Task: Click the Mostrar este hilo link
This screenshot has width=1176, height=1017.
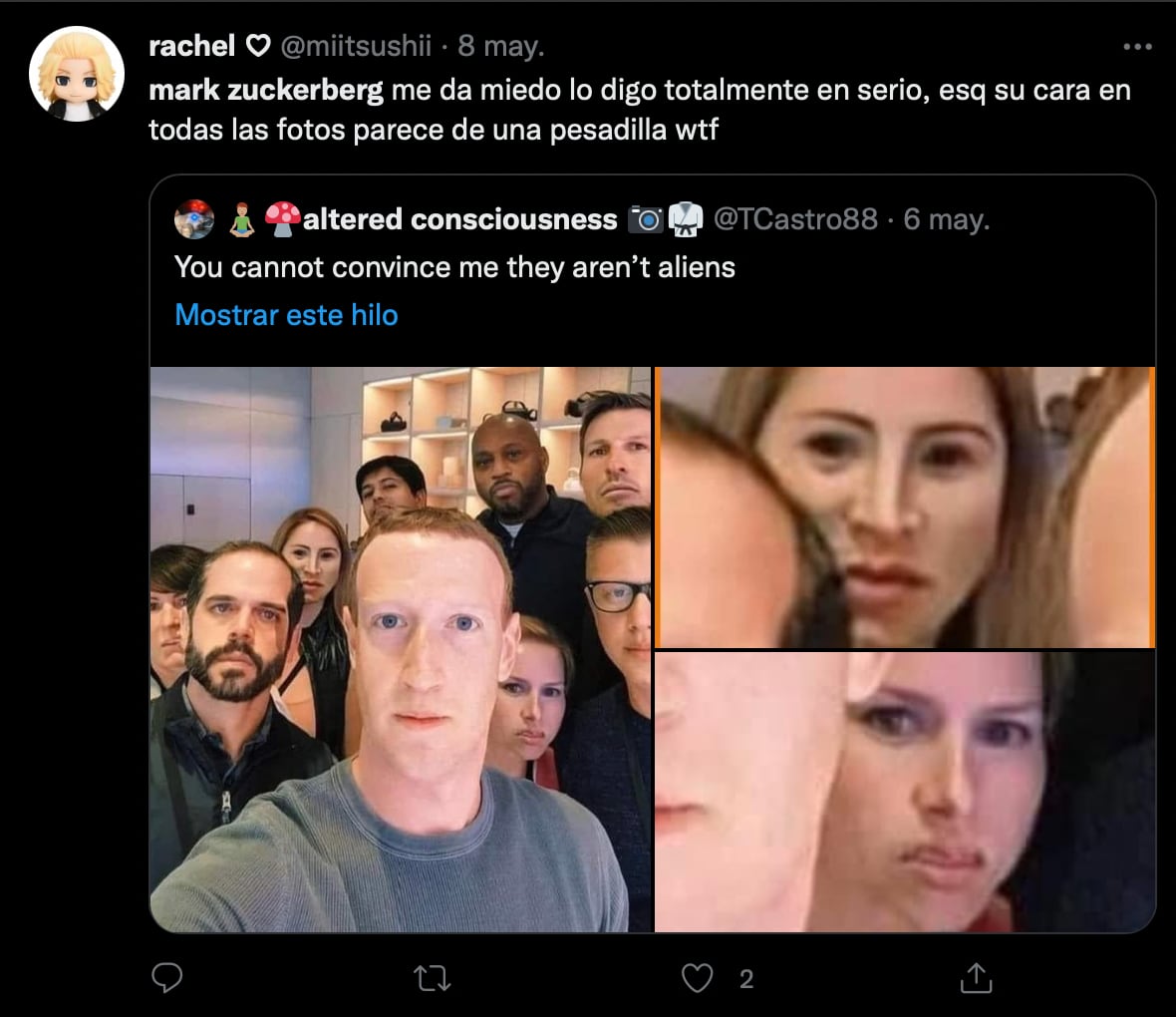Action: [x=286, y=315]
